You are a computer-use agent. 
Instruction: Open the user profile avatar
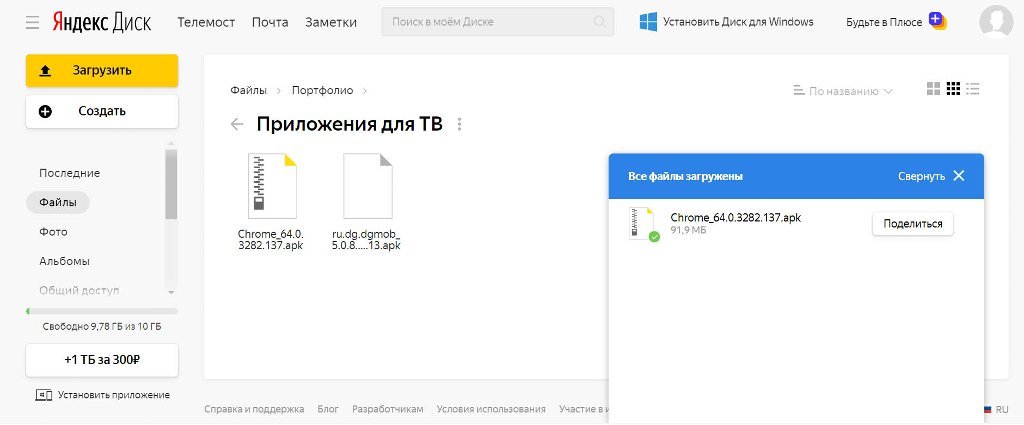click(x=996, y=22)
